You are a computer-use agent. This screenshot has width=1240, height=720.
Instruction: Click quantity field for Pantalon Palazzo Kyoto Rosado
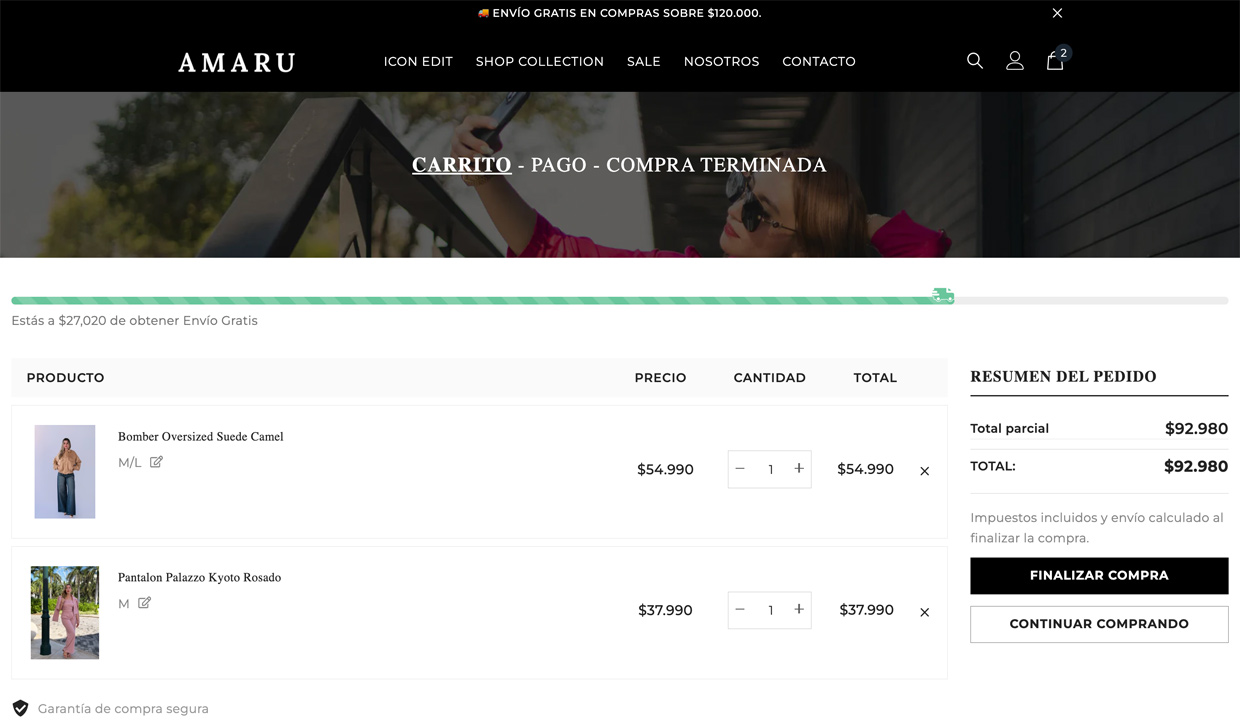[x=770, y=610]
